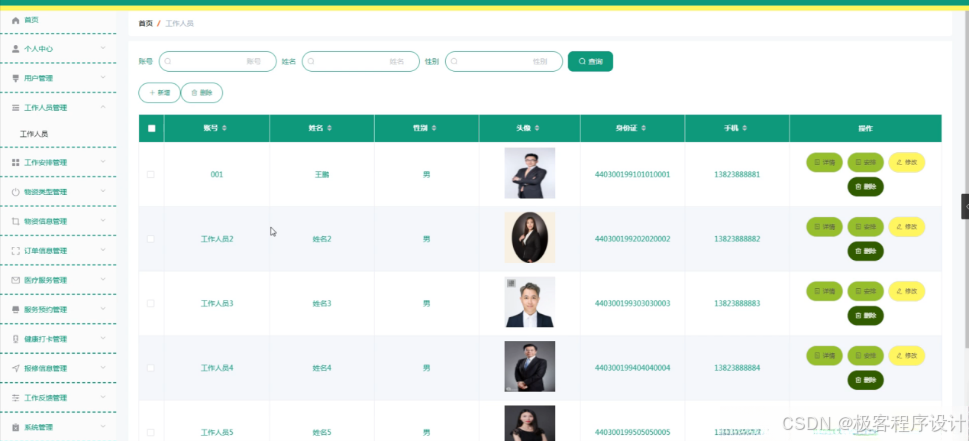Click dark 删除 for 工作人员2 row
The height and width of the screenshot is (441, 970).
point(865,251)
